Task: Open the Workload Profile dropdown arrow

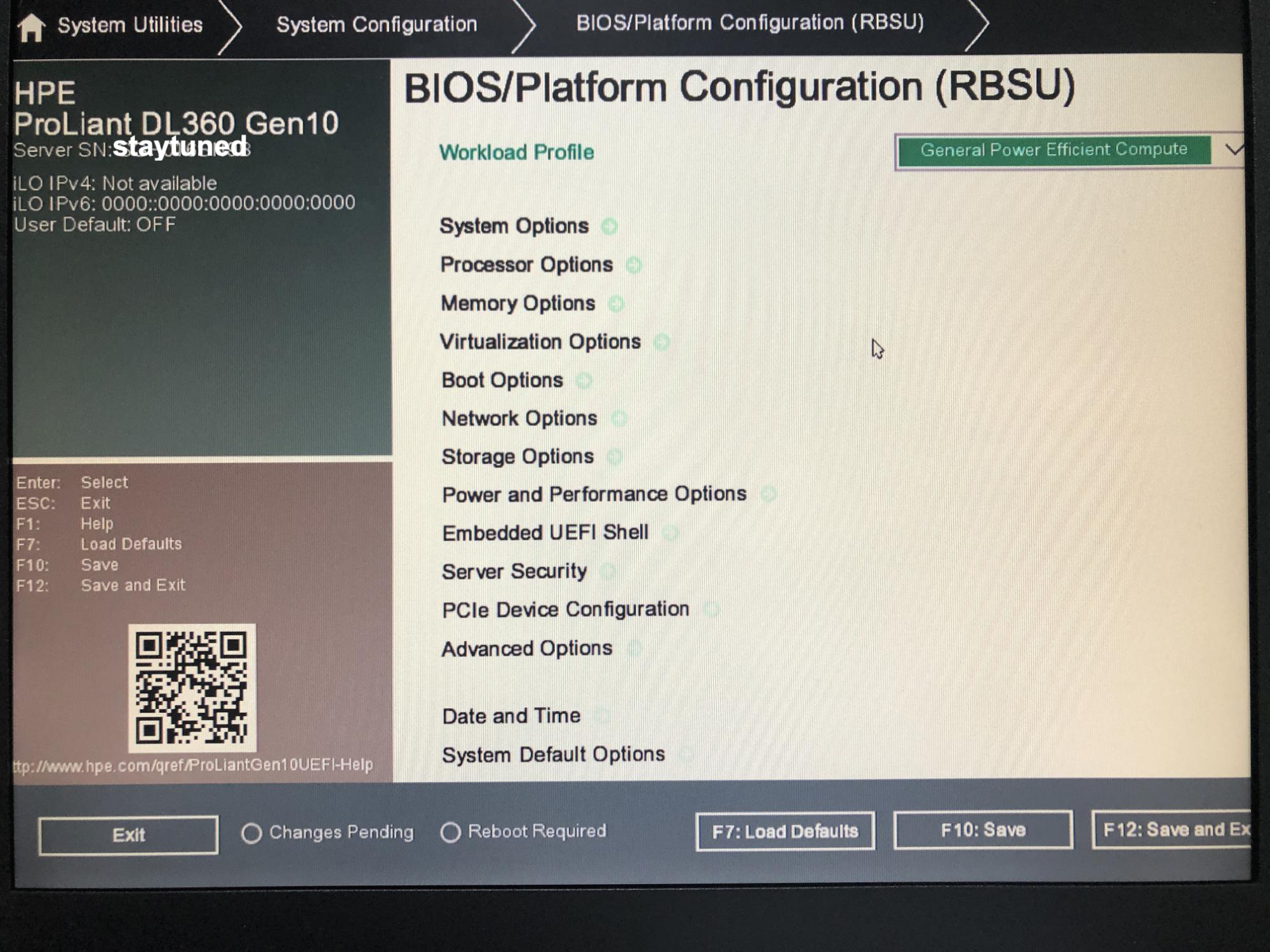Action: point(1233,150)
